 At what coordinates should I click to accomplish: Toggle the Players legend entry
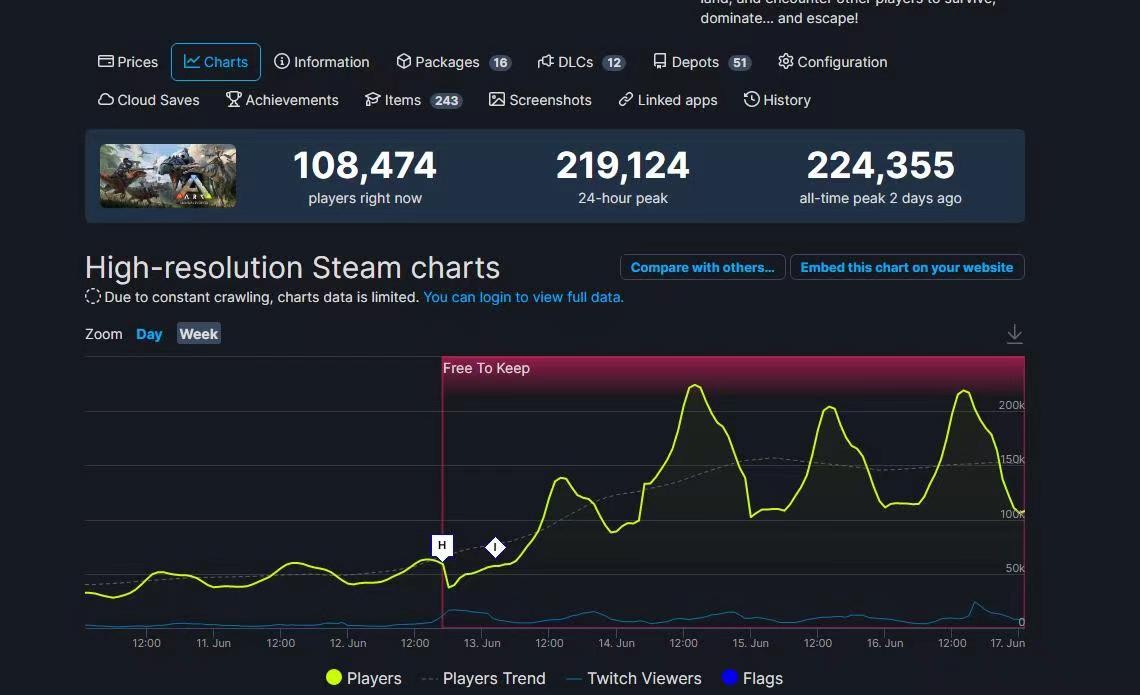click(x=364, y=678)
